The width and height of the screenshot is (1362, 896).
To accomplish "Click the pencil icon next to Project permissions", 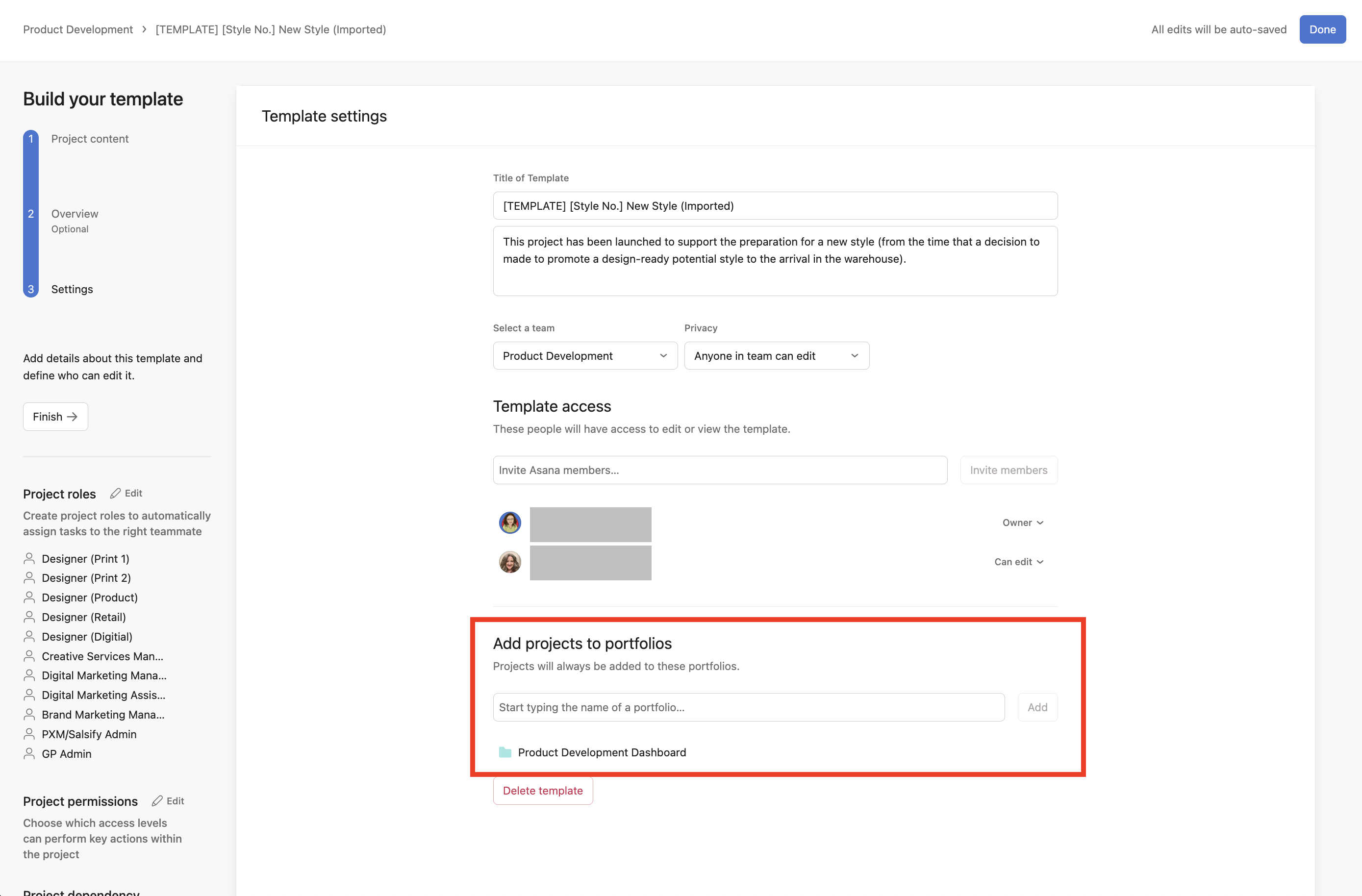I will point(157,801).
